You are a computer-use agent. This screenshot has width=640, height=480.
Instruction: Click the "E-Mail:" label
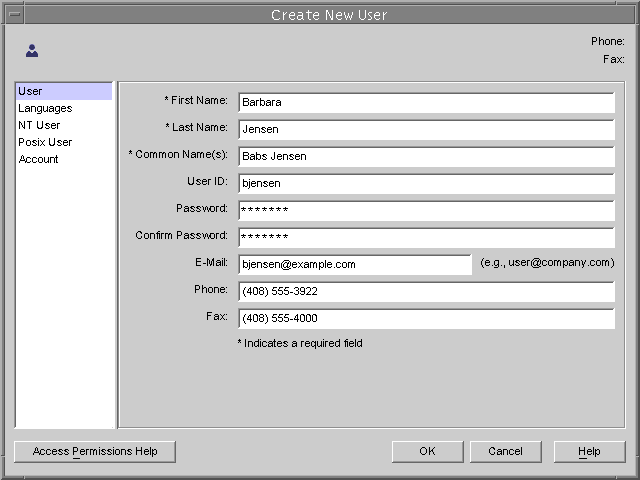click(211, 262)
